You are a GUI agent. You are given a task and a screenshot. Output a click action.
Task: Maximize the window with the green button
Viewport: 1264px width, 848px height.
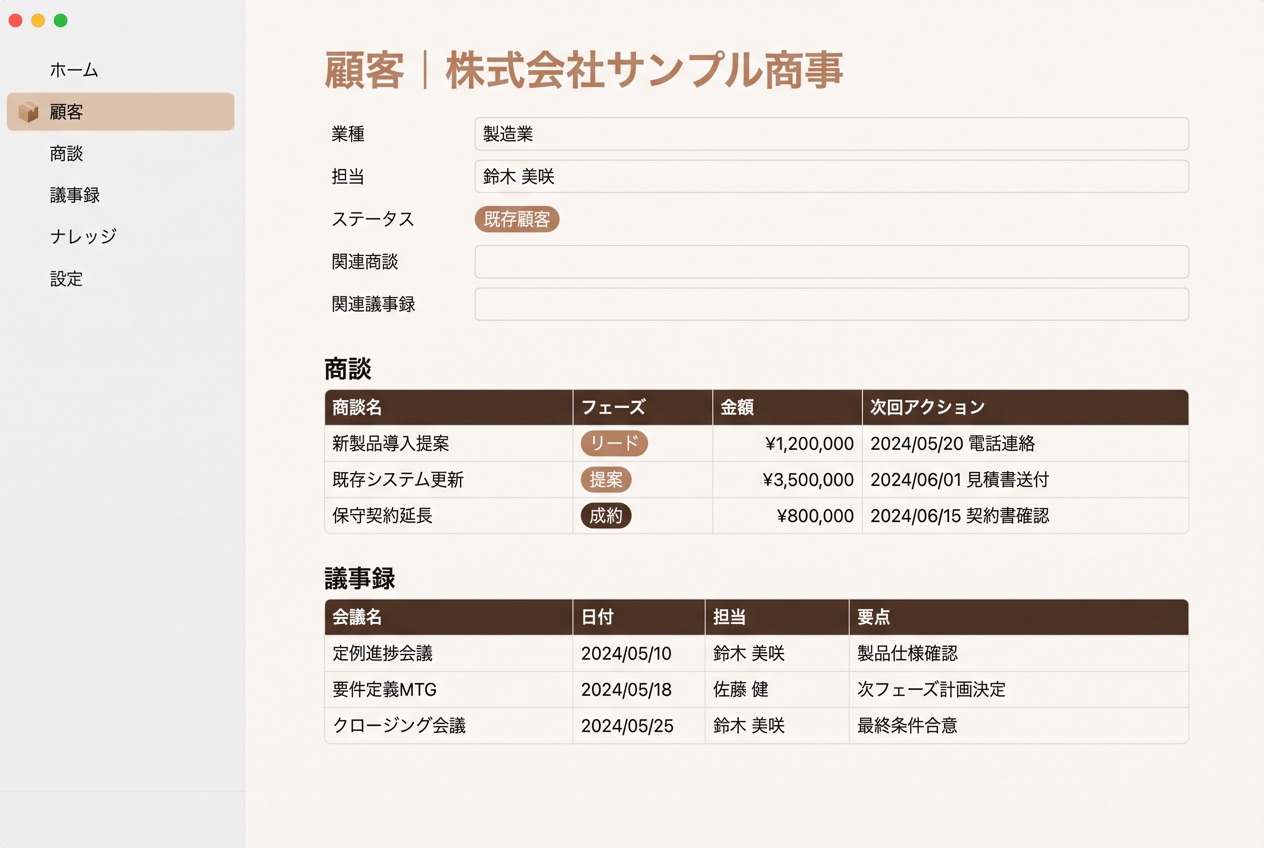click(x=60, y=20)
